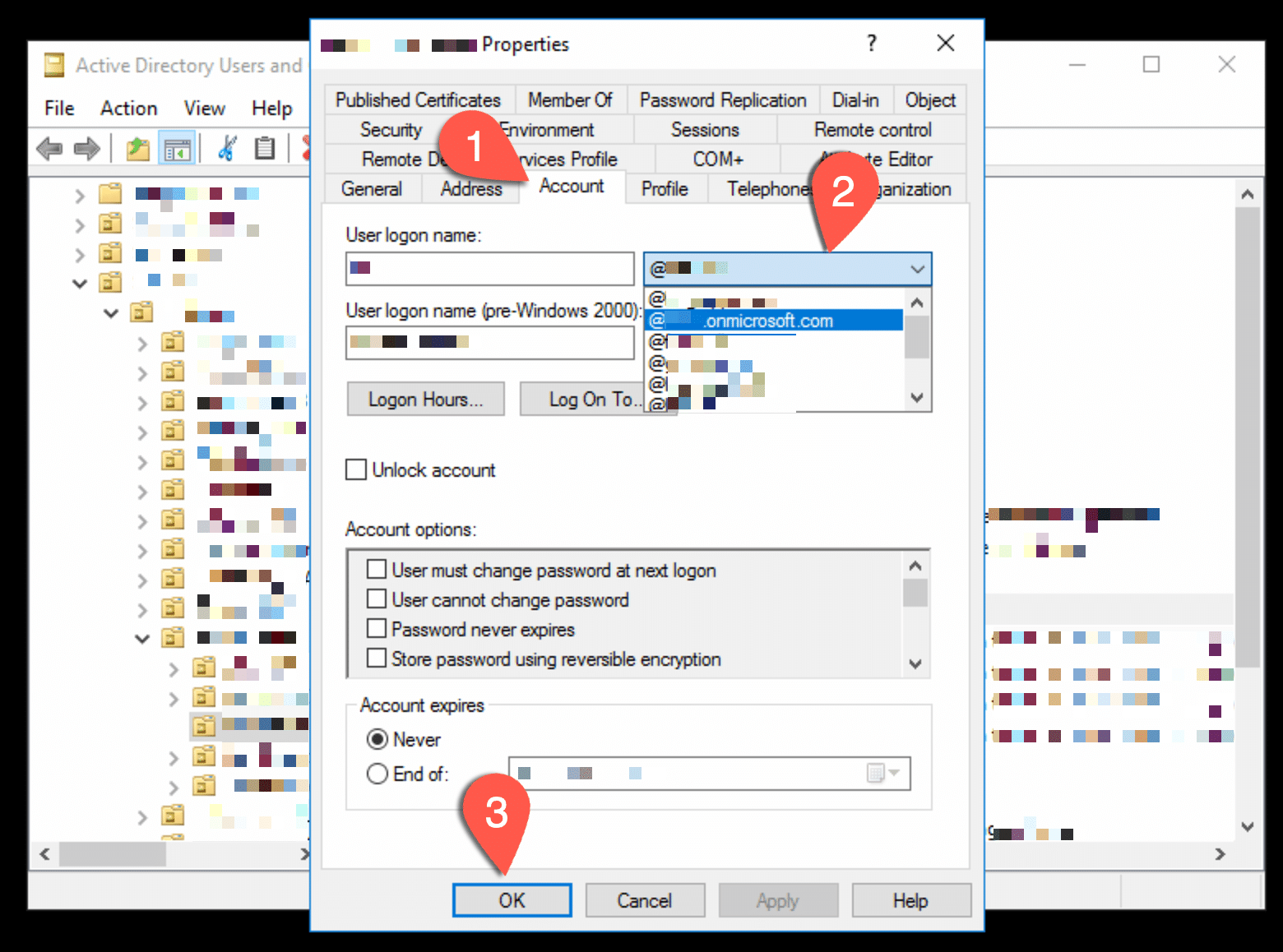The width and height of the screenshot is (1283, 952).
Task: Toggle the show/hide console tree icon
Action: 177,149
